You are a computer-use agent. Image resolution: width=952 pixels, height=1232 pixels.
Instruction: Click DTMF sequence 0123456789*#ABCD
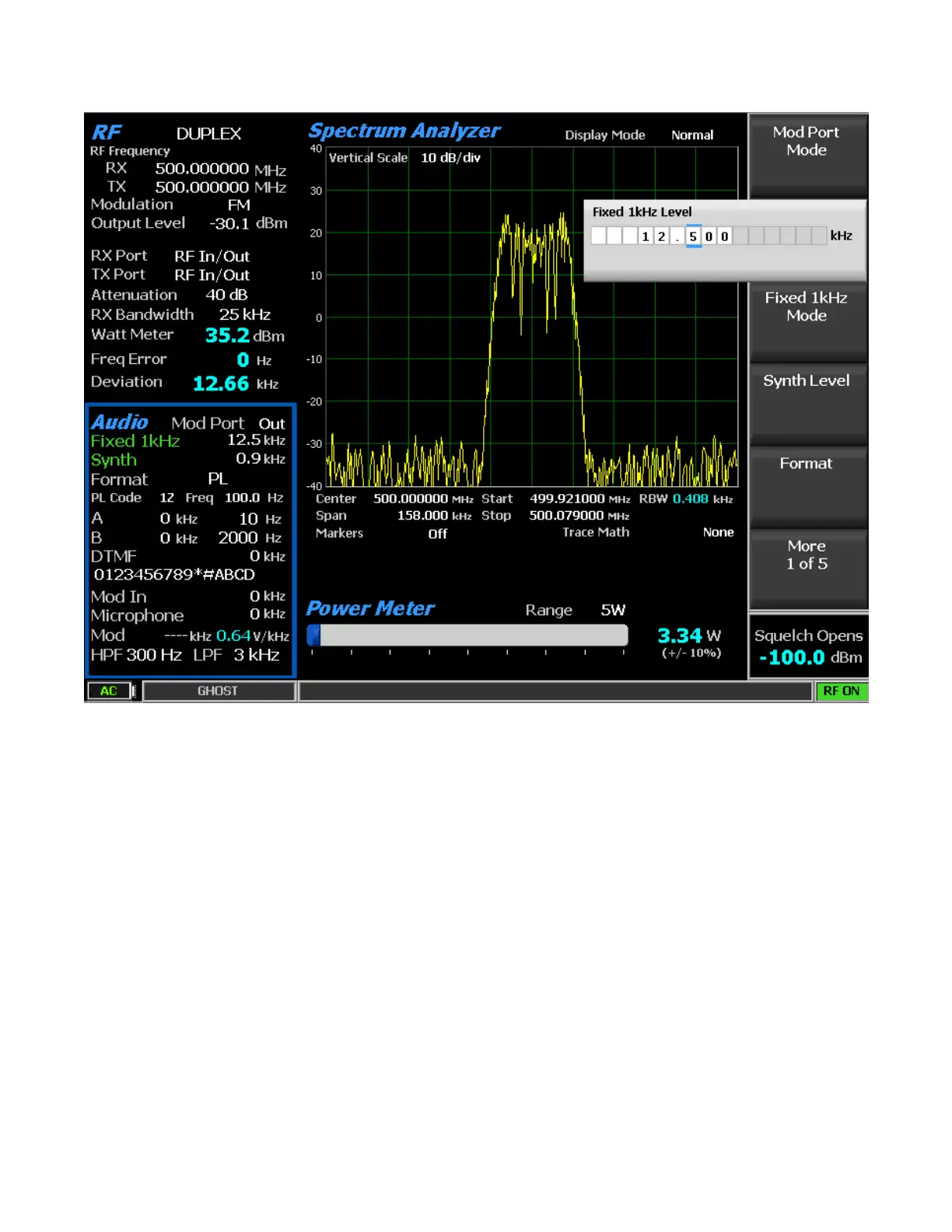[x=174, y=575]
